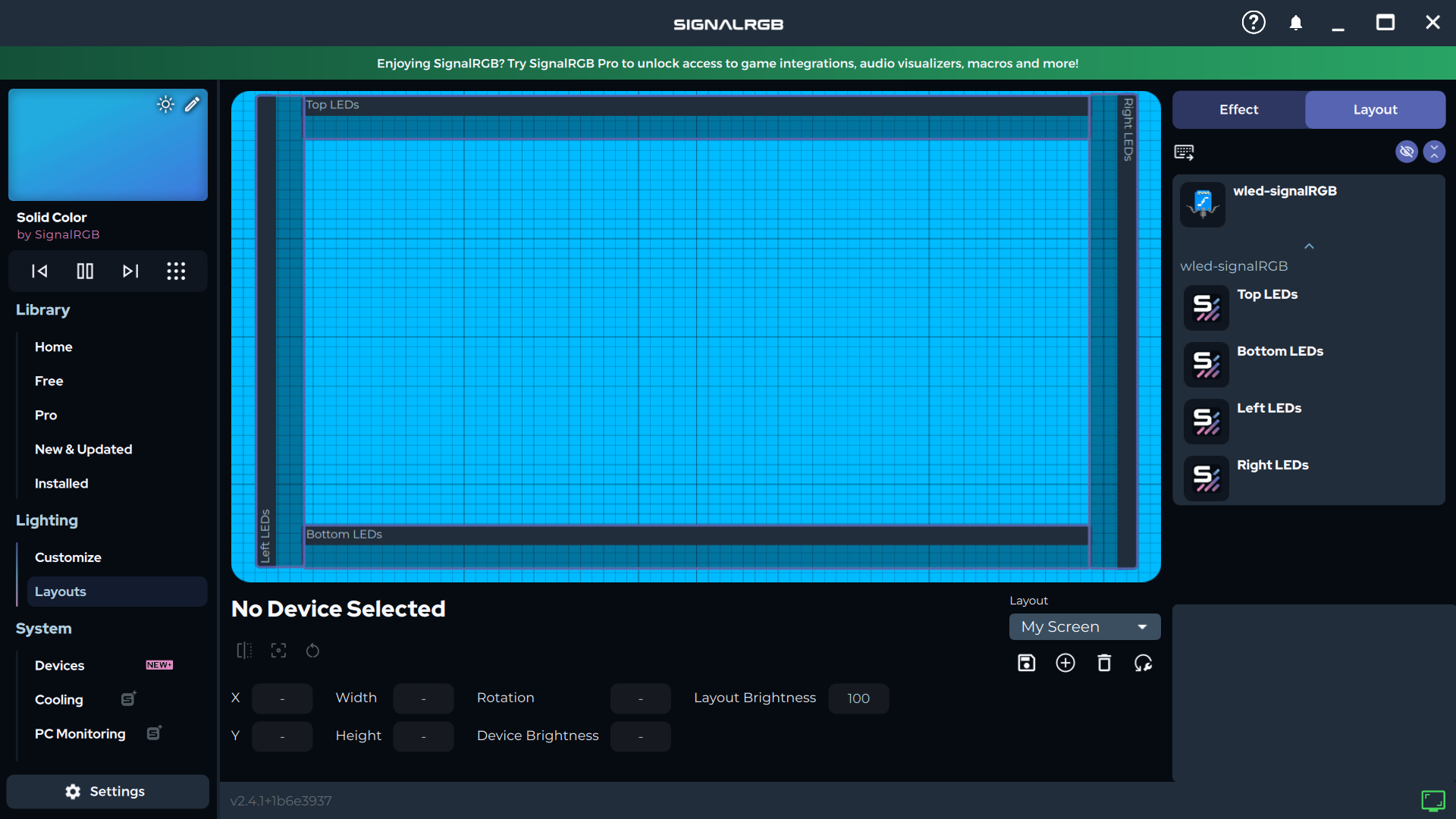
Task: Open Layouts under Lighting
Action: point(118,591)
